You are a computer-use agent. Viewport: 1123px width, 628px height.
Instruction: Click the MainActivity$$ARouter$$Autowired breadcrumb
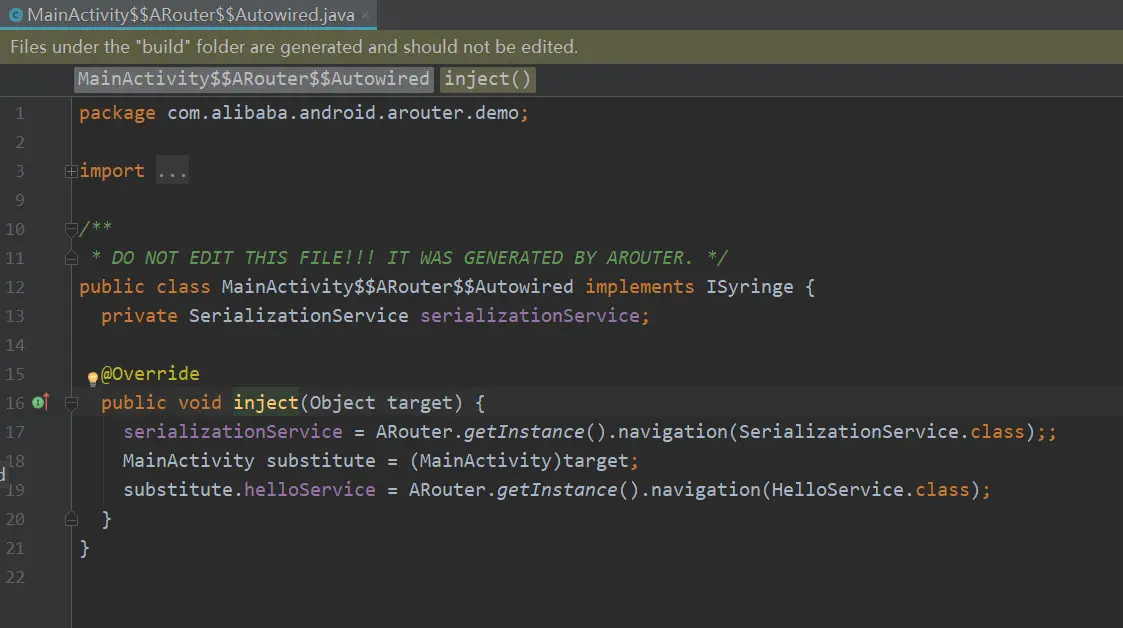coord(254,79)
